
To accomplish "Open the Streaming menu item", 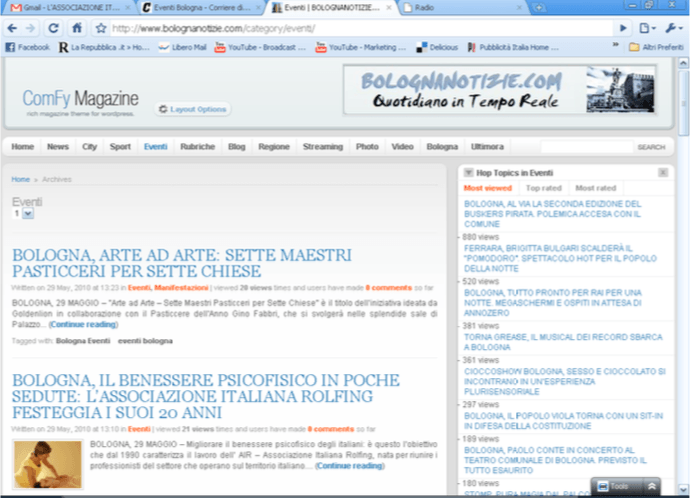I will [323, 147].
